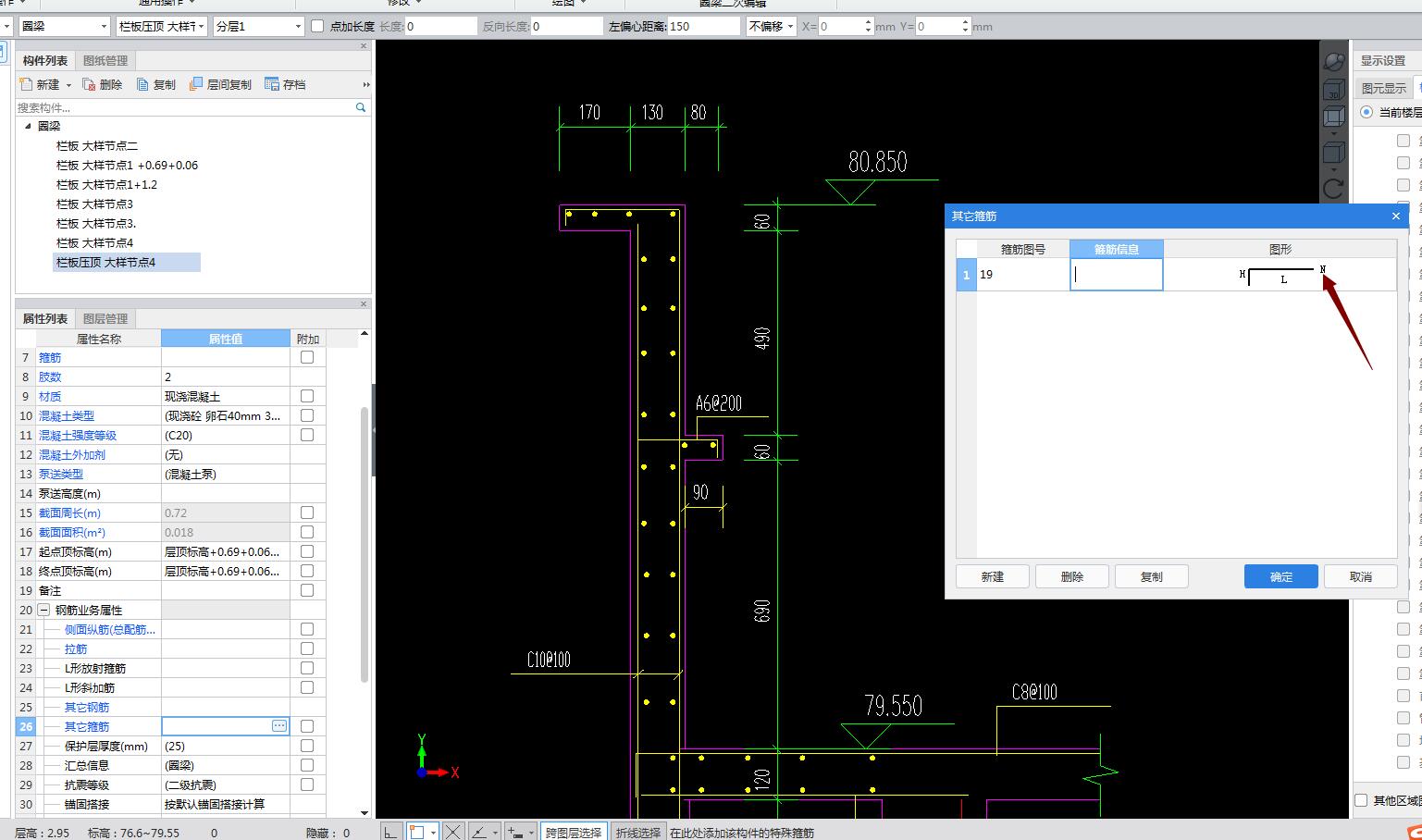Enable the 点加长度 checkbox
Image resolution: width=1422 pixels, height=840 pixels.
[317, 26]
